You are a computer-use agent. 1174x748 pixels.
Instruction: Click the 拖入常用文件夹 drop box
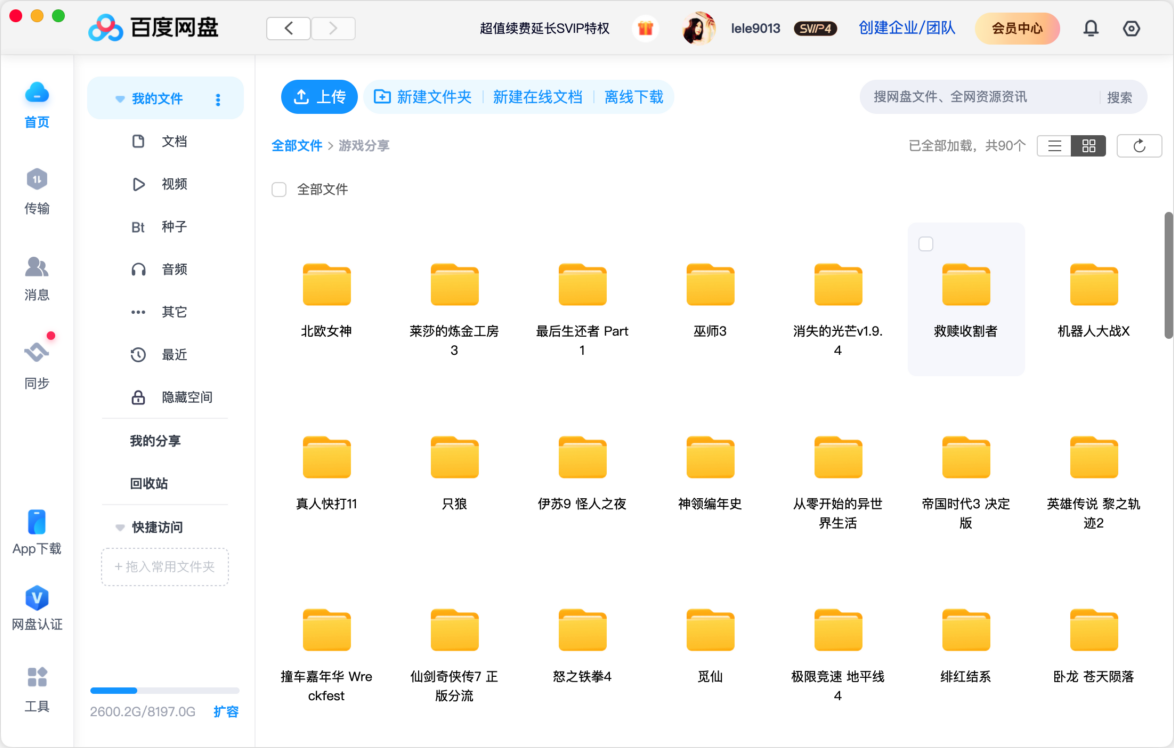(x=165, y=567)
